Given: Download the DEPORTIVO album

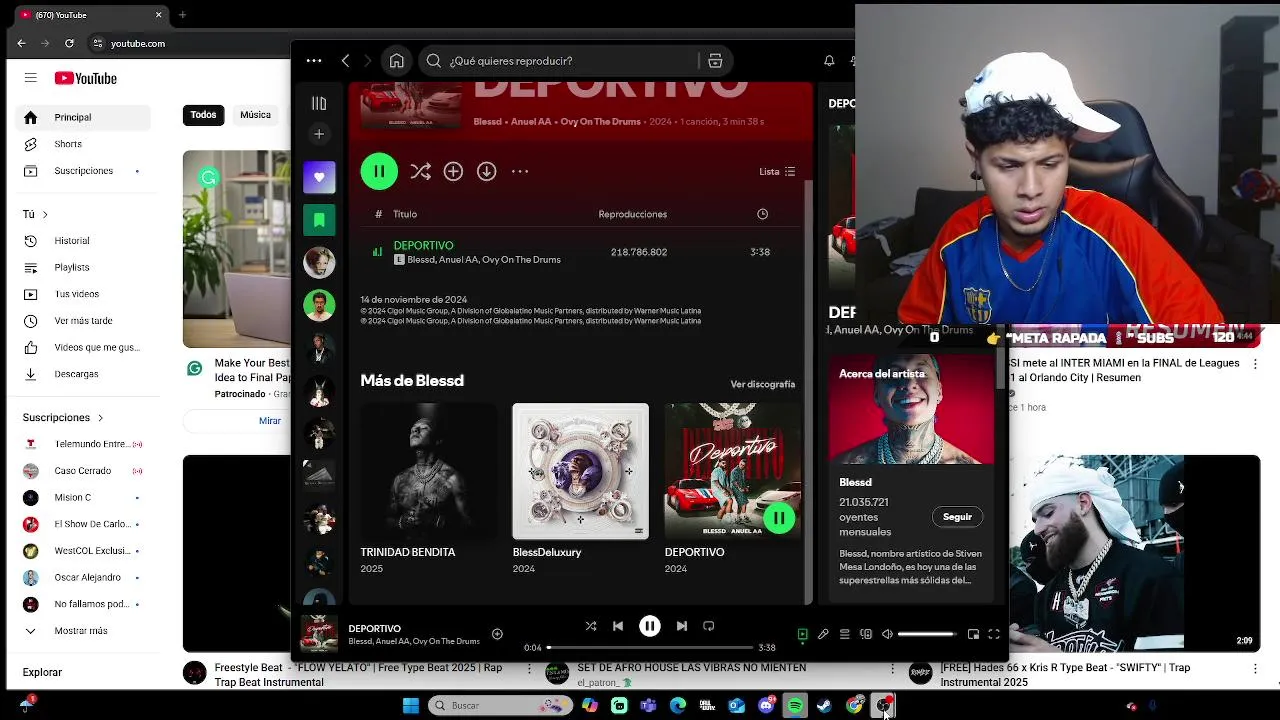Looking at the screenshot, I should [486, 171].
